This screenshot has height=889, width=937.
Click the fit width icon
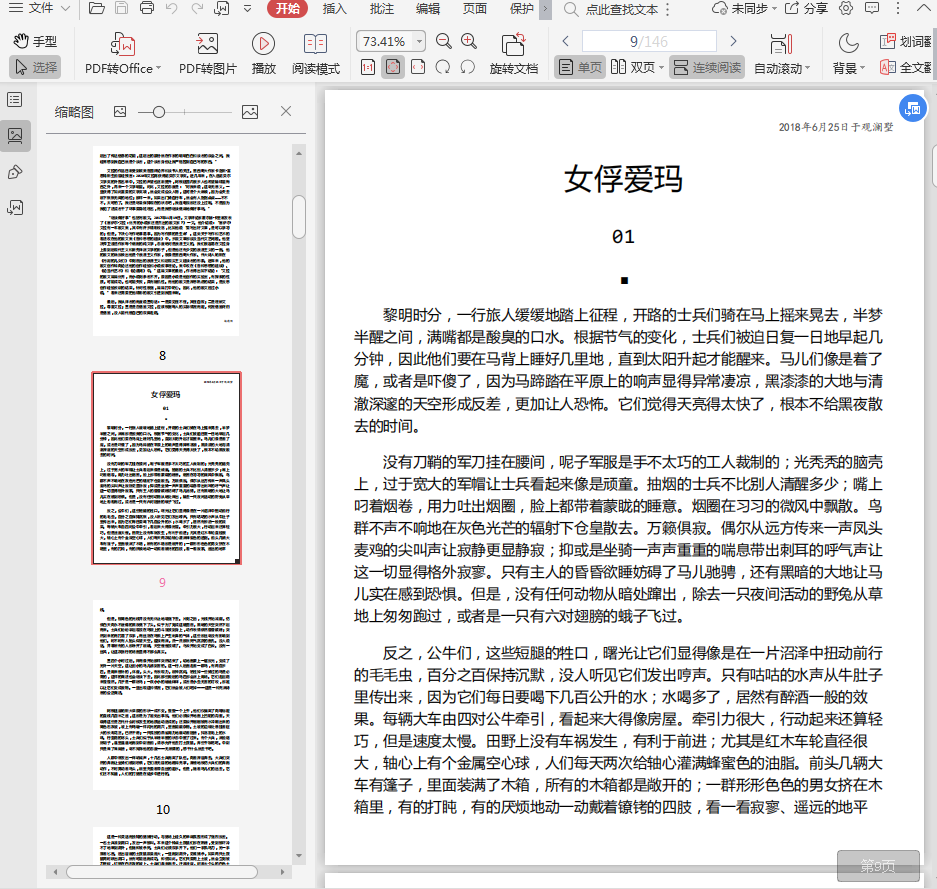418,67
